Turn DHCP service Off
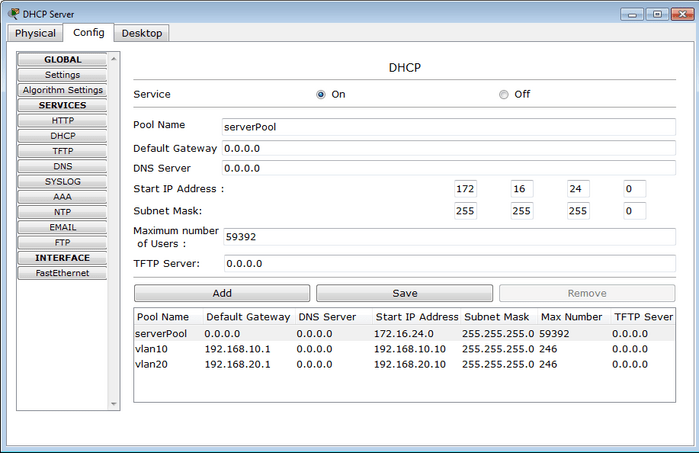 pyautogui.click(x=503, y=94)
